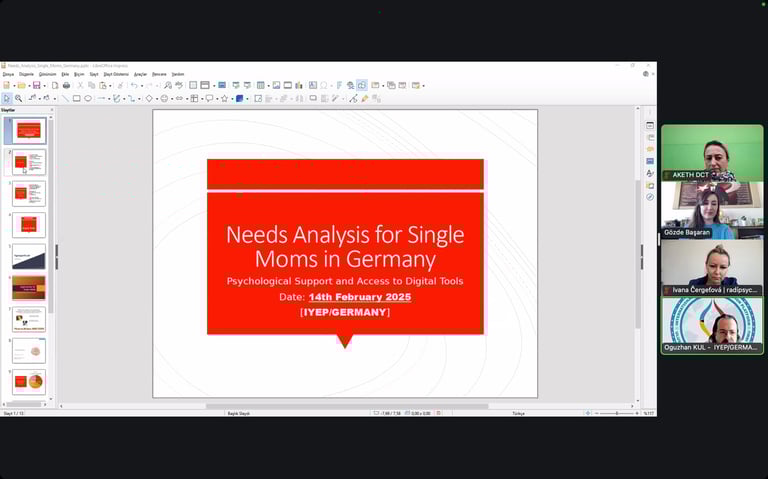
Task: Click the Export as PDF icon
Action: pos(55,86)
